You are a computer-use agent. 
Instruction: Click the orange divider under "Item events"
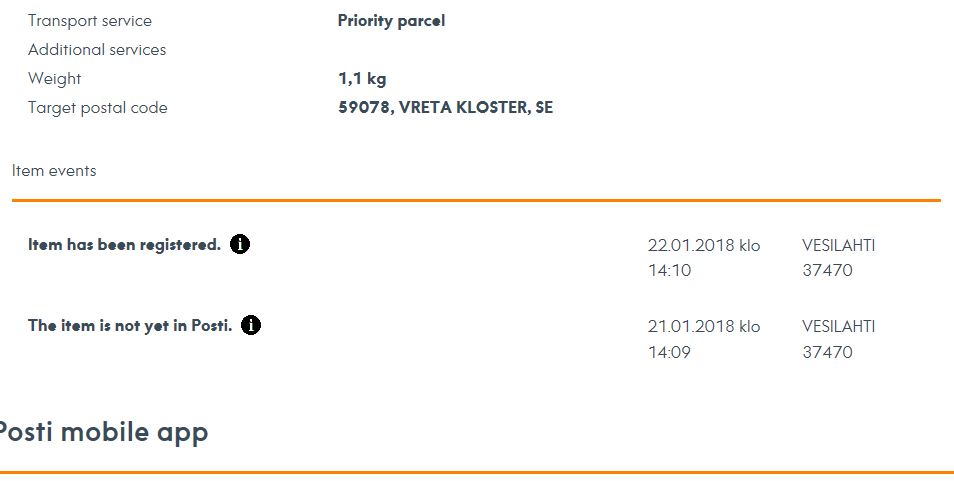476,201
